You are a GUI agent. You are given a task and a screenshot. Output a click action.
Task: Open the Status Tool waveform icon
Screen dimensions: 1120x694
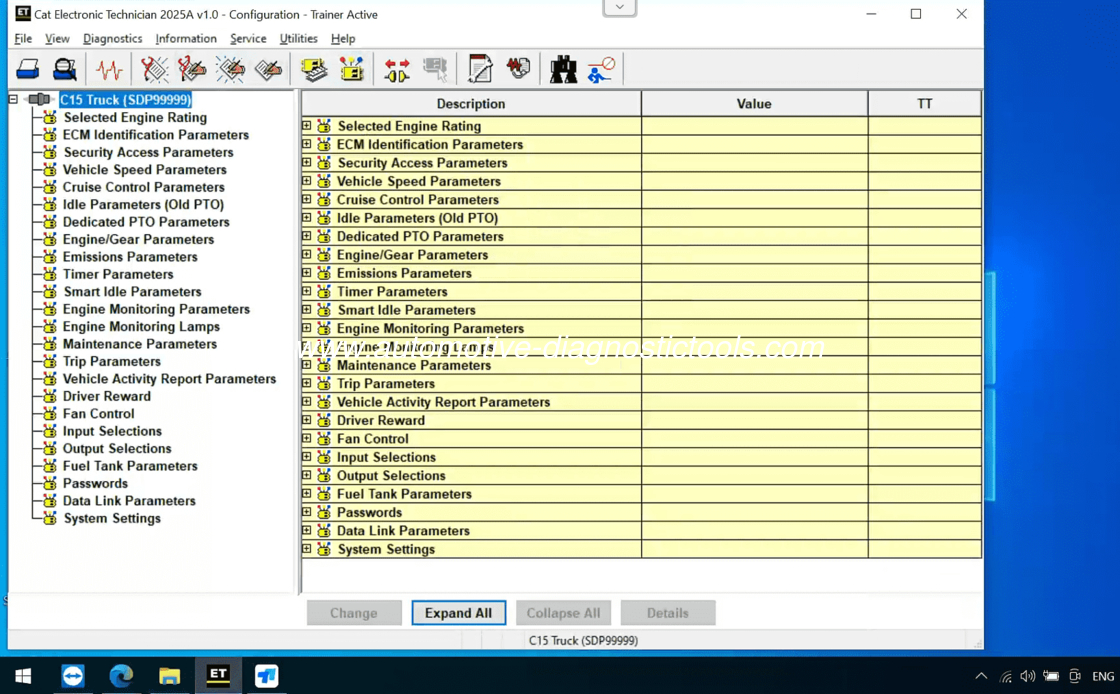tap(109, 69)
